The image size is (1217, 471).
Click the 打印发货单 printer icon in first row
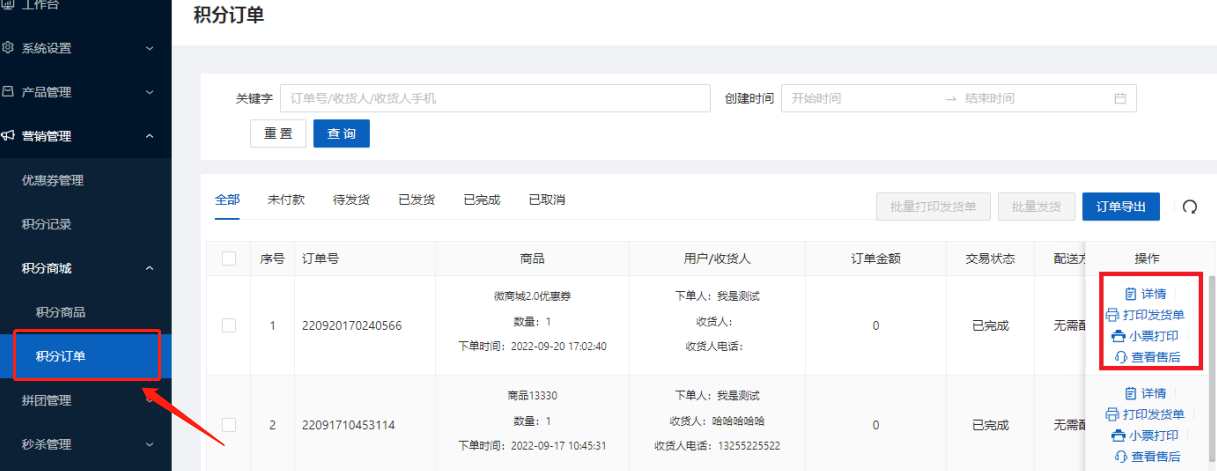1112,315
